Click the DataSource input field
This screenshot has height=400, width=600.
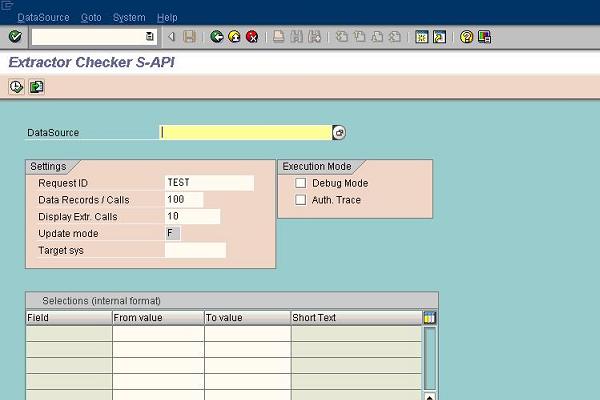(x=245, y=133)
